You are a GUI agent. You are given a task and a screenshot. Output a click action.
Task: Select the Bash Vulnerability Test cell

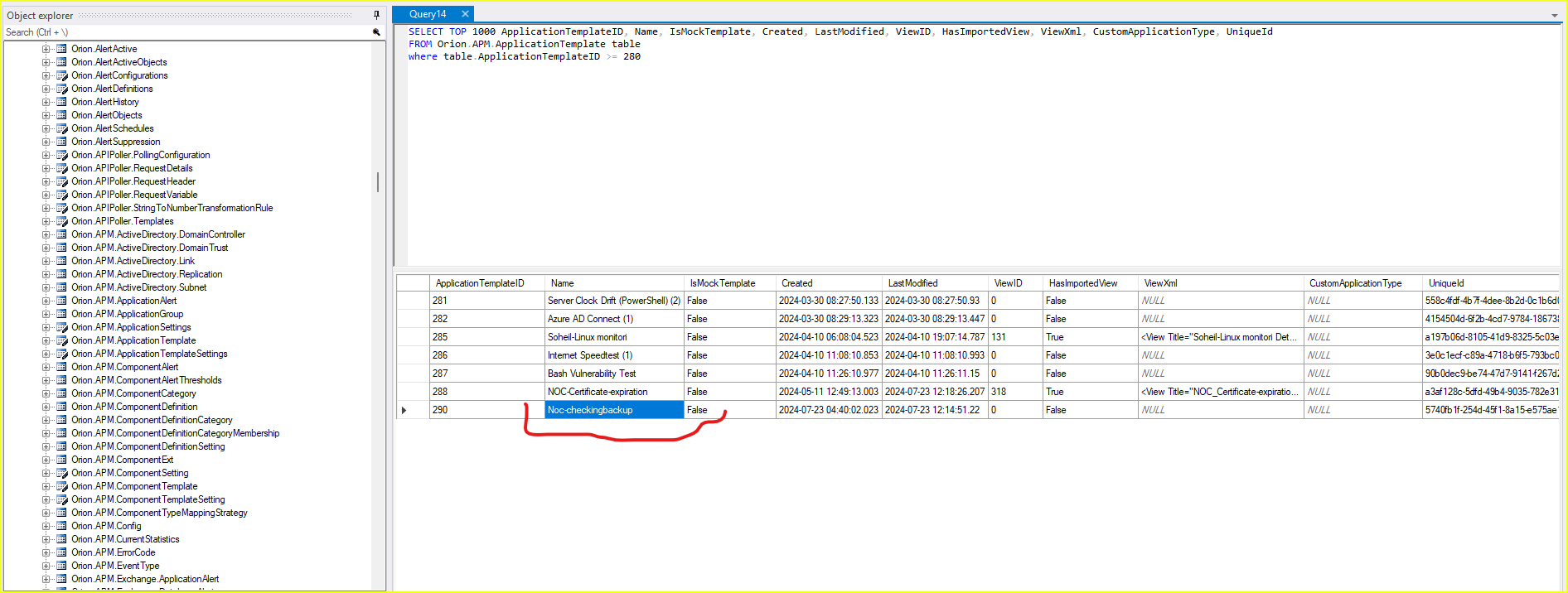coord(614,374)
